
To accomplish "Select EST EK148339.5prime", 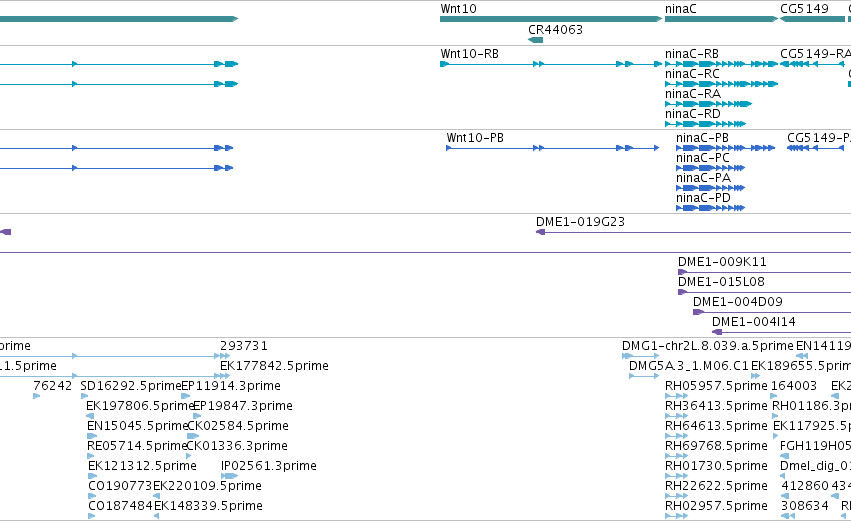I will coord(208,507).
